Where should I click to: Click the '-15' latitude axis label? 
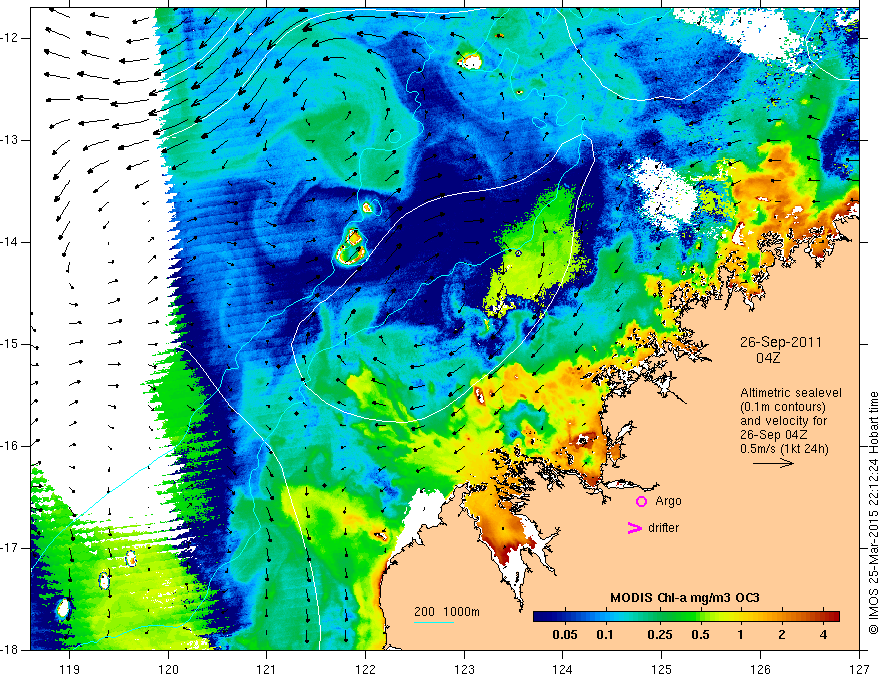point(11,344)
